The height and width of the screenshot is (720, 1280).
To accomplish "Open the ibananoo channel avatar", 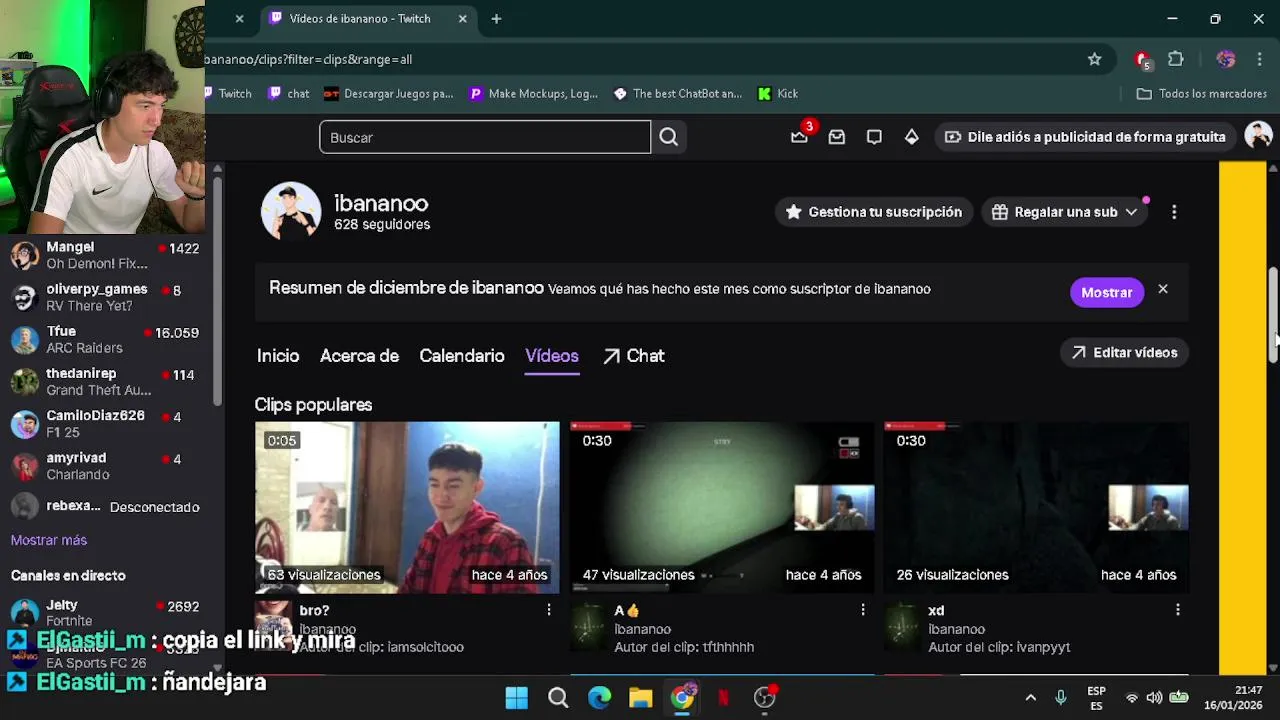I will pyautogui.click(x=291, y=212).
